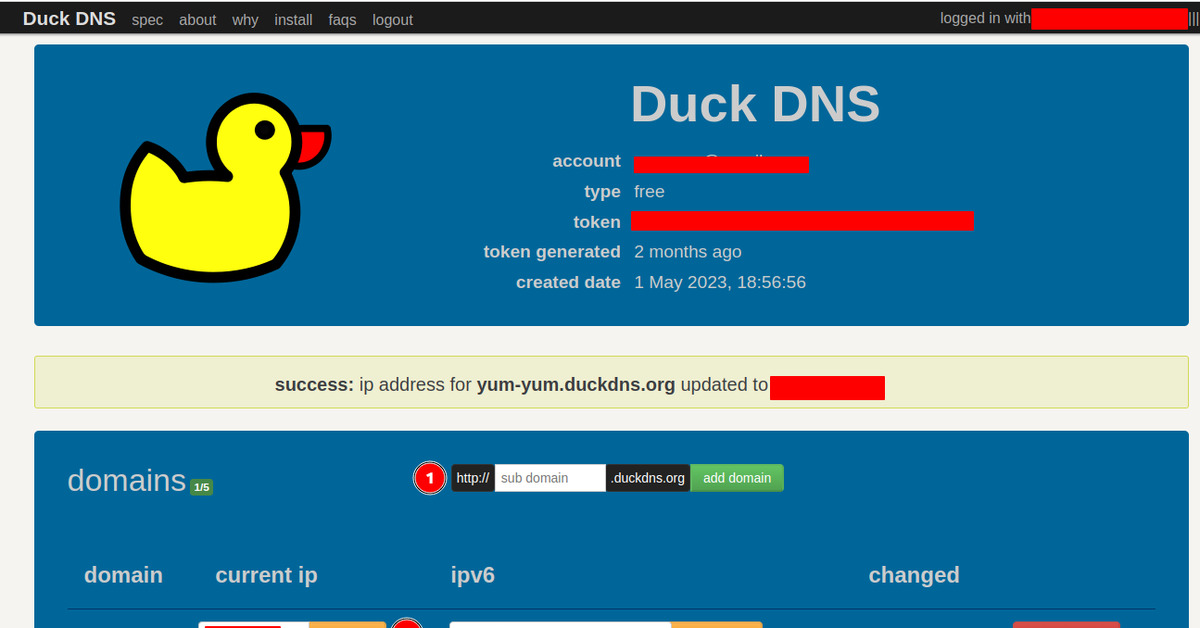Click the 'changed' column header
The image size is (1200, 628).
pos(914,575)
